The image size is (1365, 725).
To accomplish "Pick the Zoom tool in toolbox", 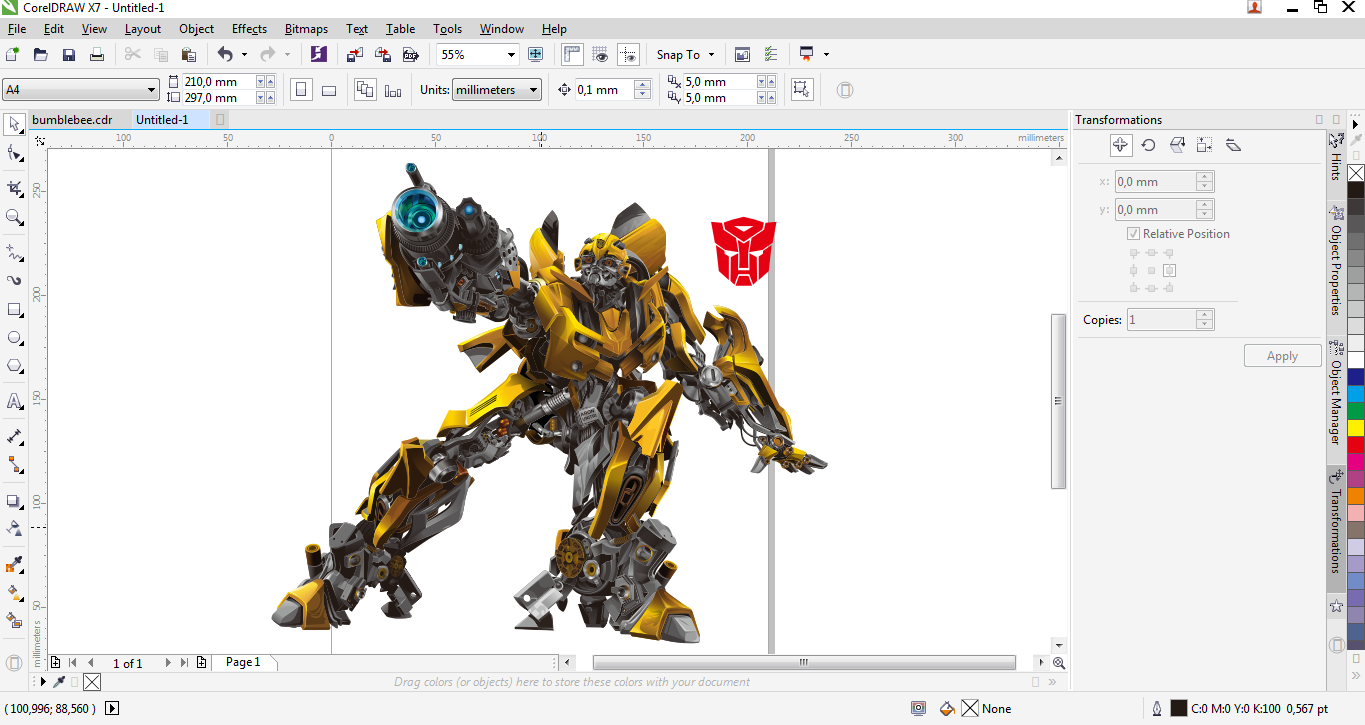I will click(15, 217).
